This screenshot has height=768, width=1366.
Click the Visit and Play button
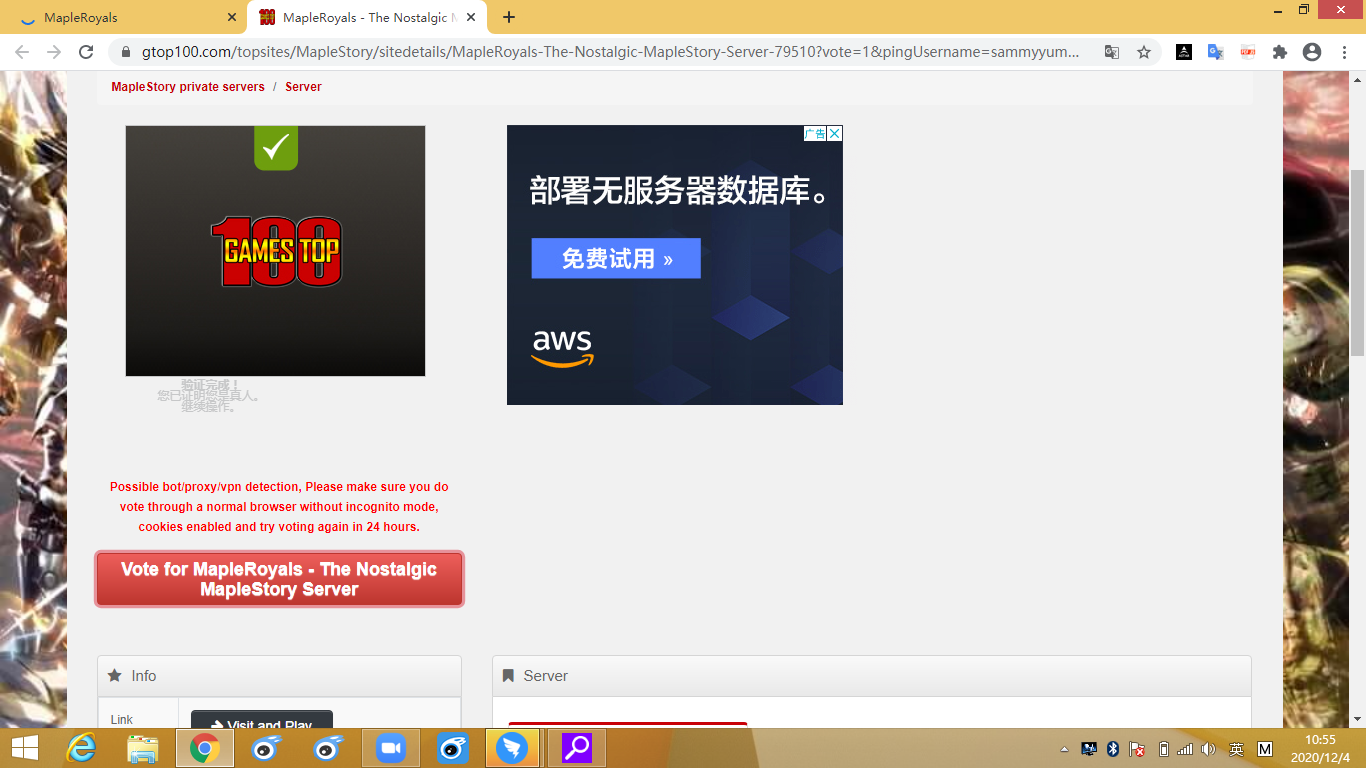coord(262,721)
